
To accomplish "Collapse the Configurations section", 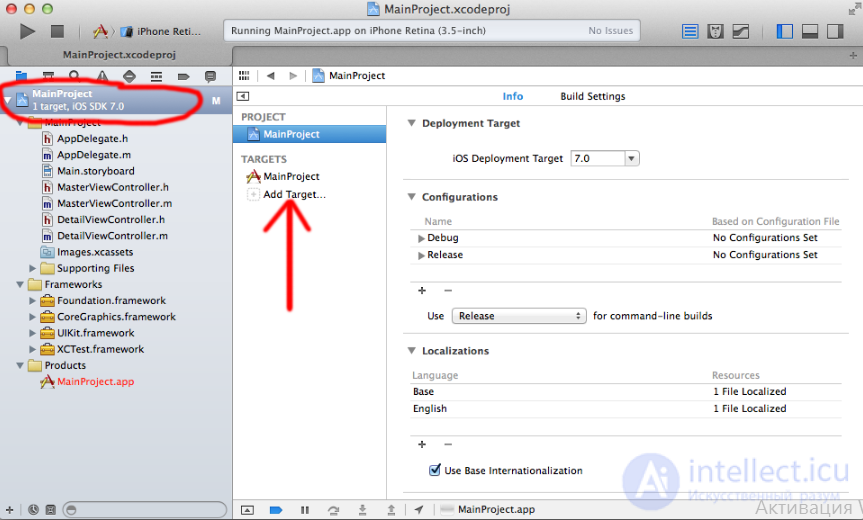I will tap(411, 197).
